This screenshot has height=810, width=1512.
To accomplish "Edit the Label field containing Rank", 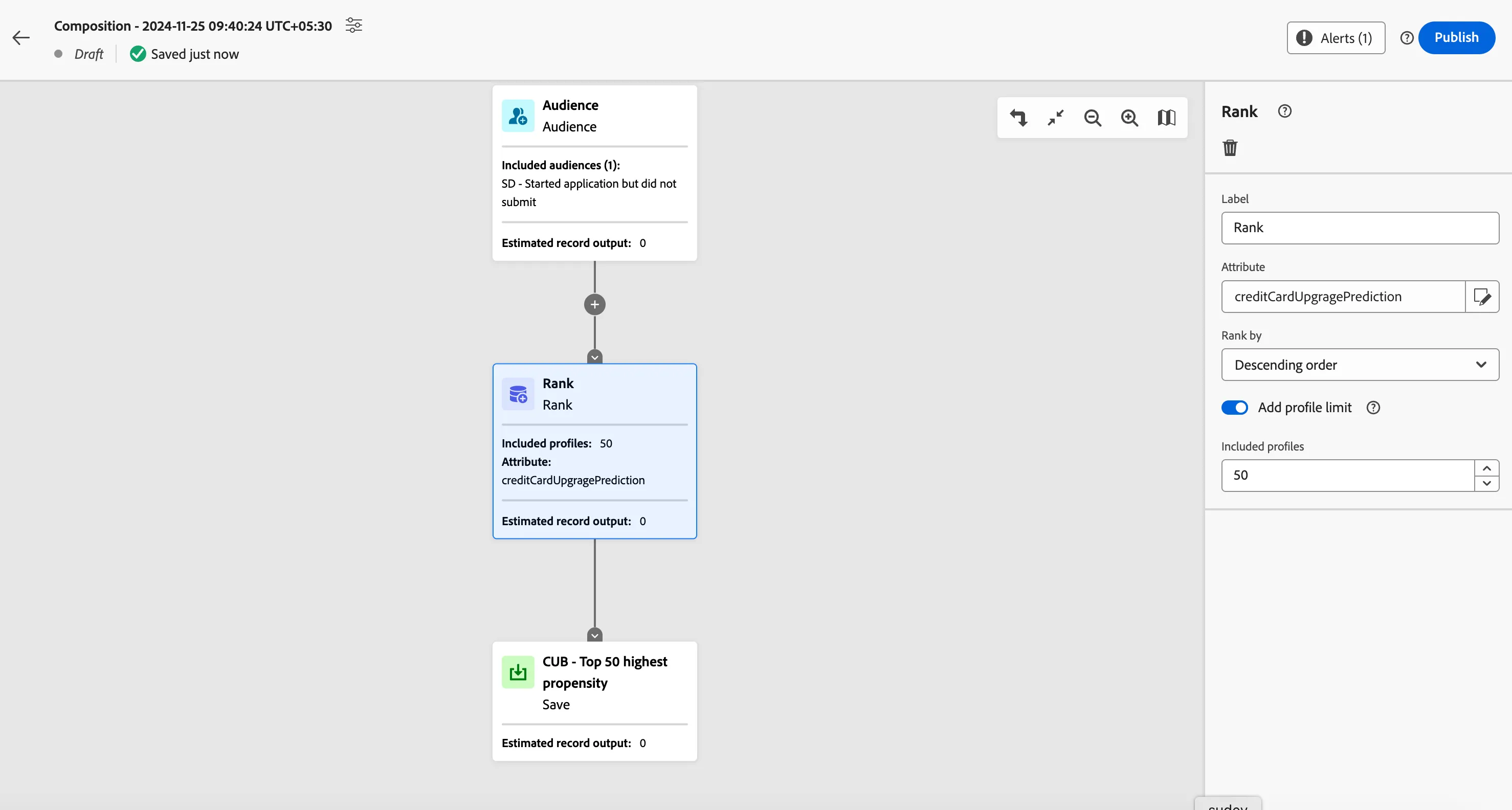I will 1360,228.
